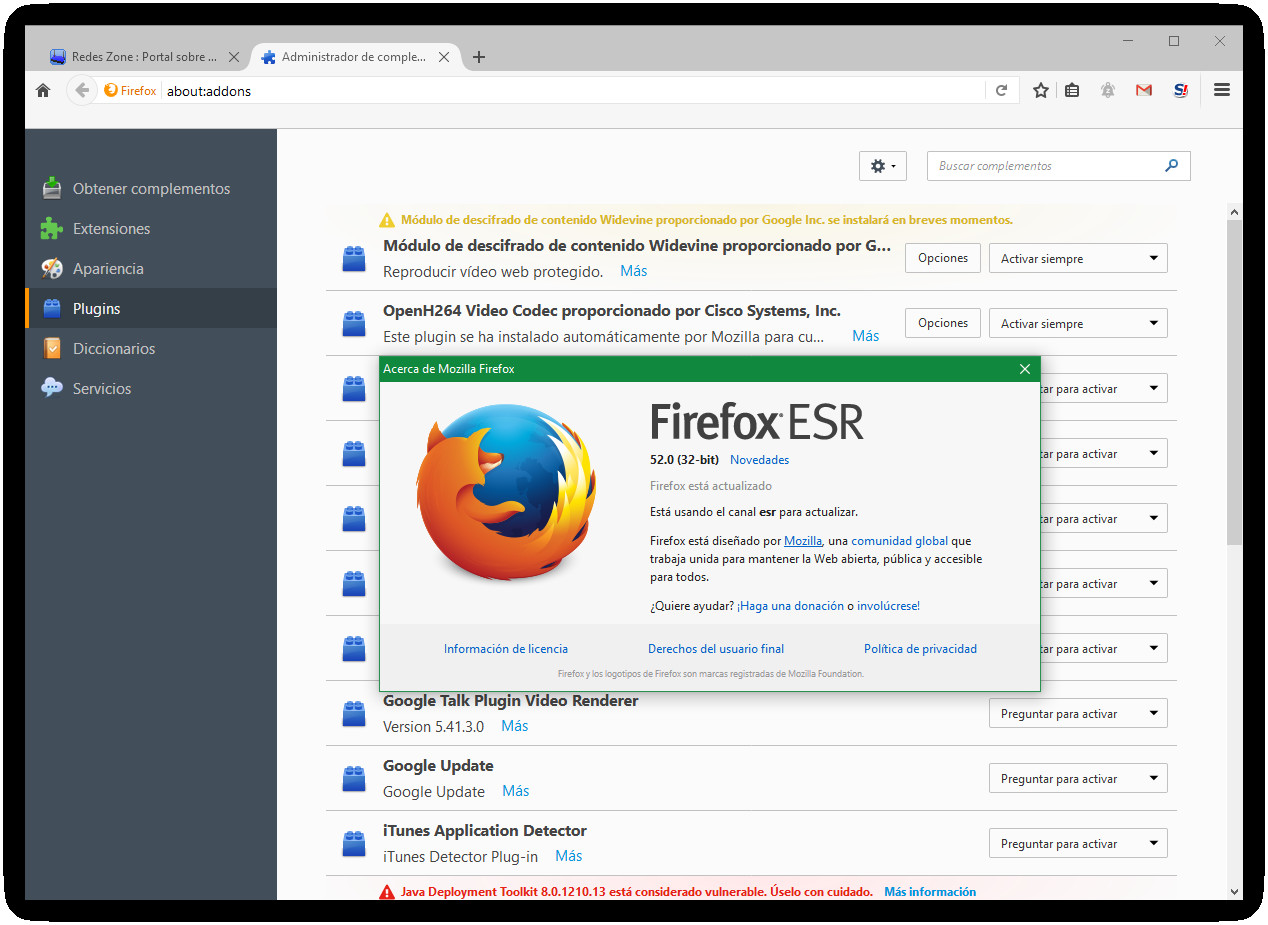Open the Gmail toolbar icon
The height and width of the screenshot is (925, 1268).
point(1144,90)
